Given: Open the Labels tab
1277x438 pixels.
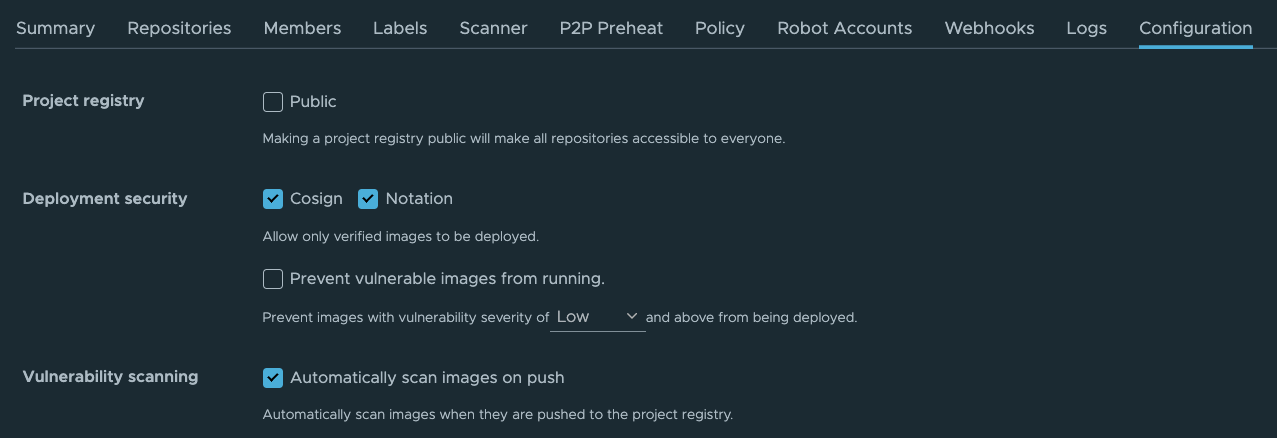Looking at the screenshot, I should coord(400,28).
